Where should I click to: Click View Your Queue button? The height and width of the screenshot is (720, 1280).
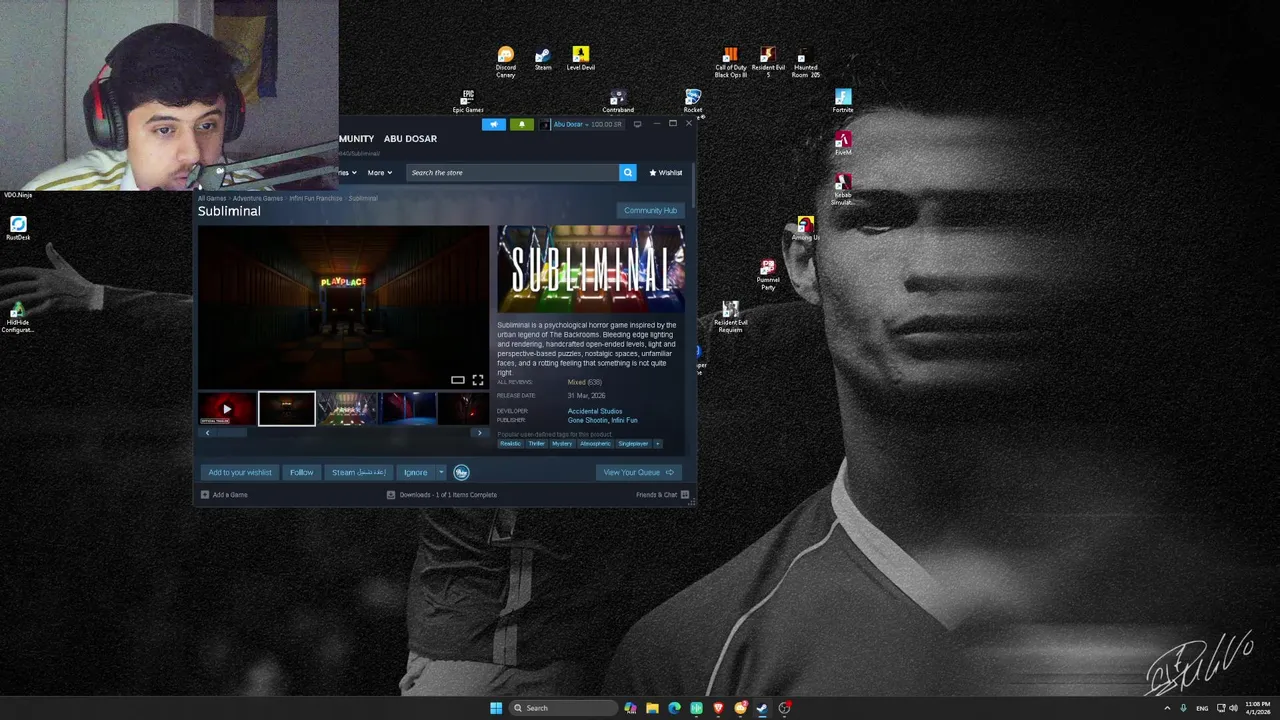coord(639,472)
